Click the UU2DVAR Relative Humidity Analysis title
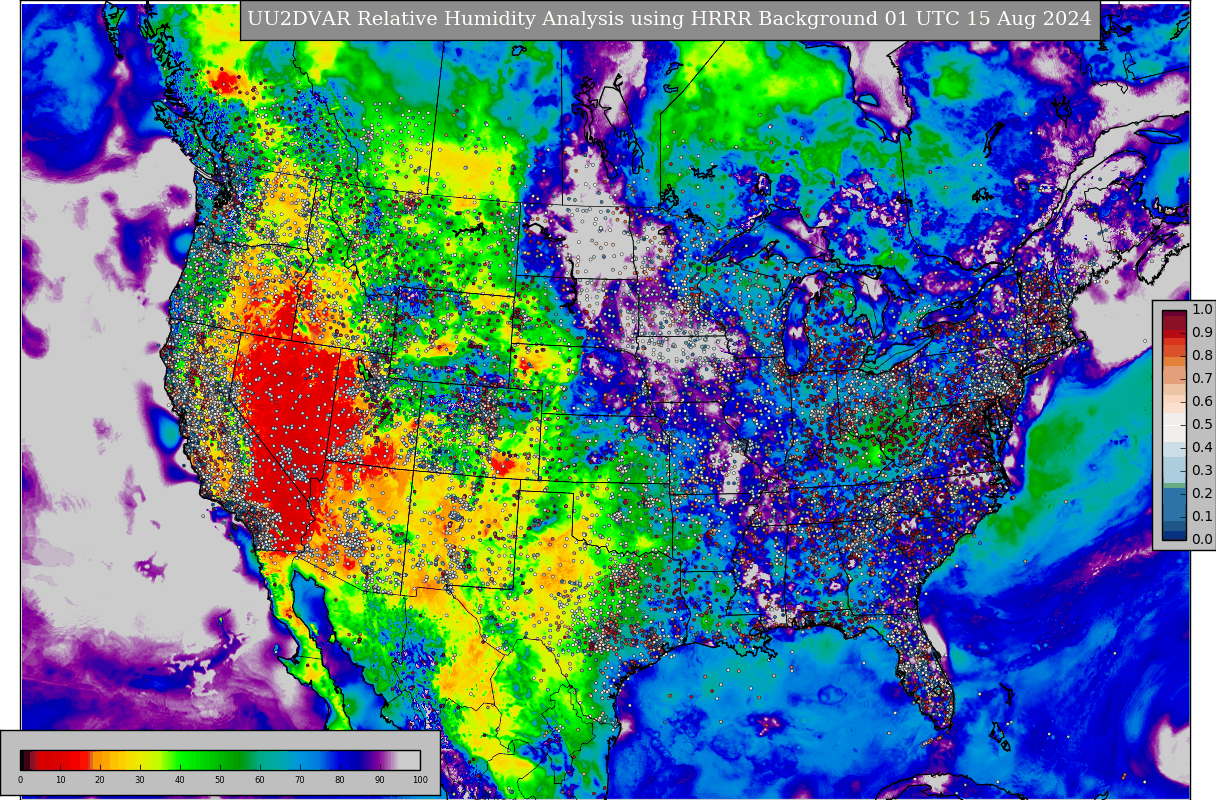 pos(669,20)
